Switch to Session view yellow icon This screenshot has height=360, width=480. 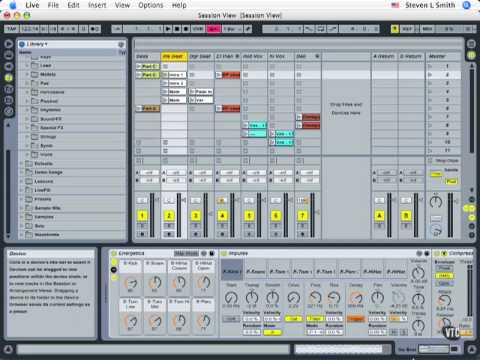pyautogui.click(x=471, y=55)
